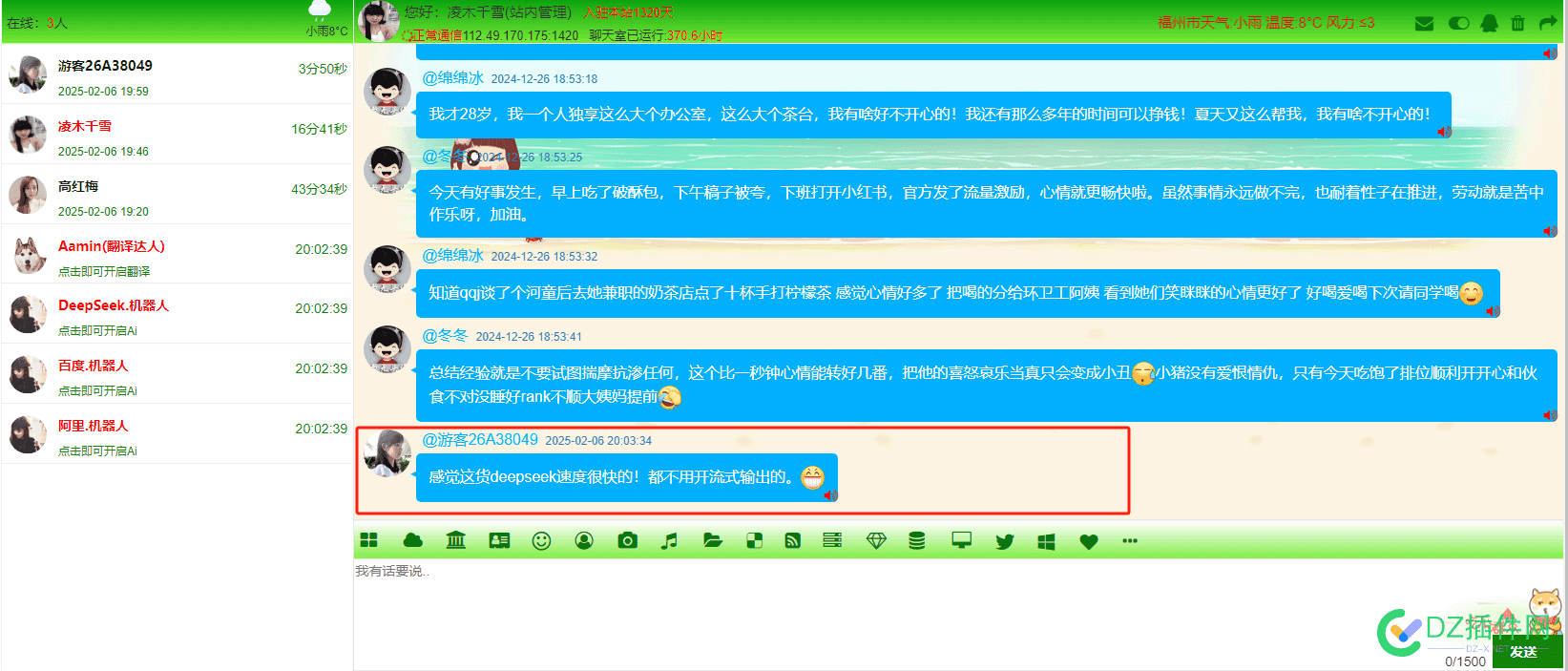Open the folder icon in toolbar
This screenshot has height=671, width=1568.
[713, 541]
